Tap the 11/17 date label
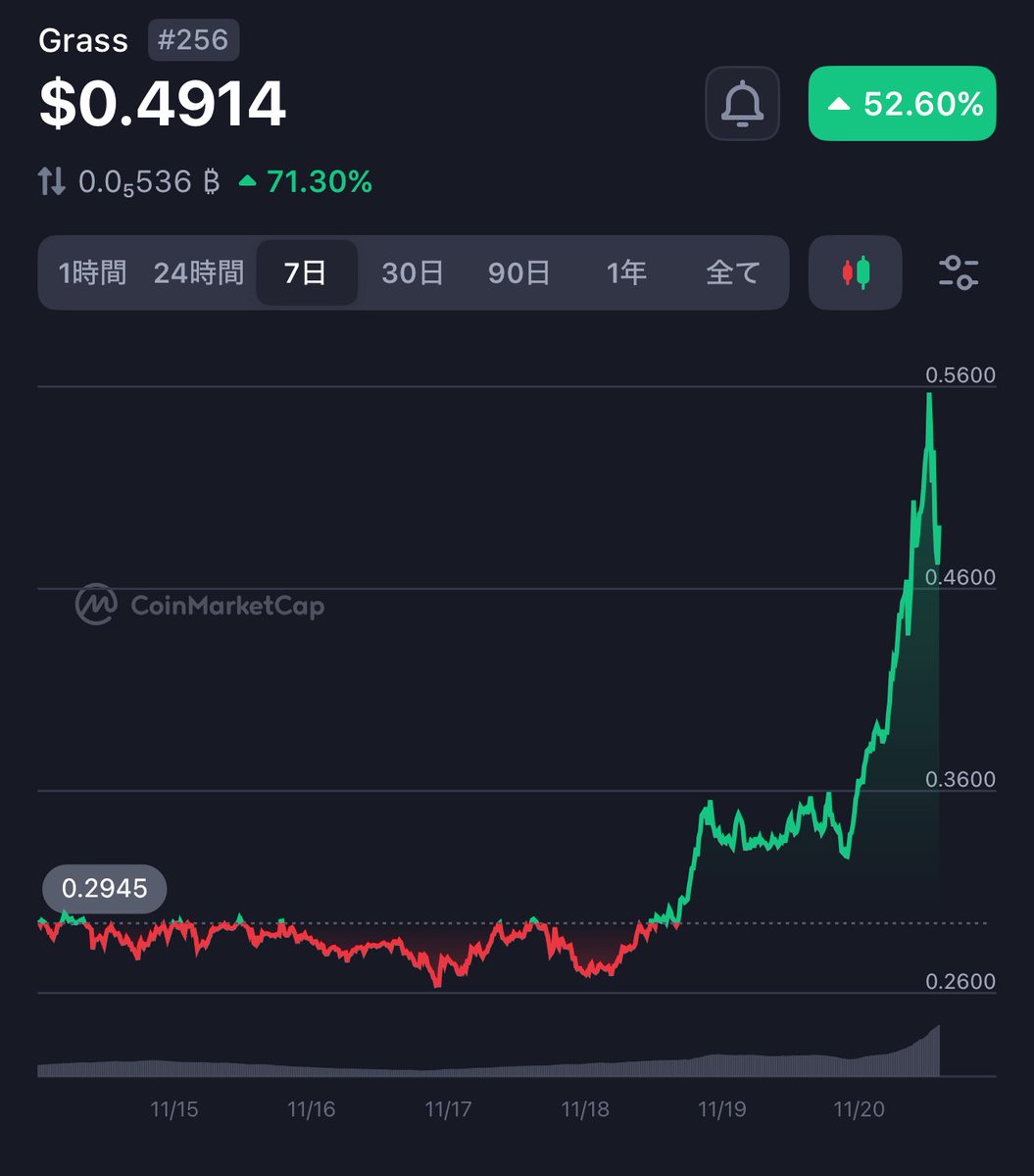 (x=448, y=1109)
